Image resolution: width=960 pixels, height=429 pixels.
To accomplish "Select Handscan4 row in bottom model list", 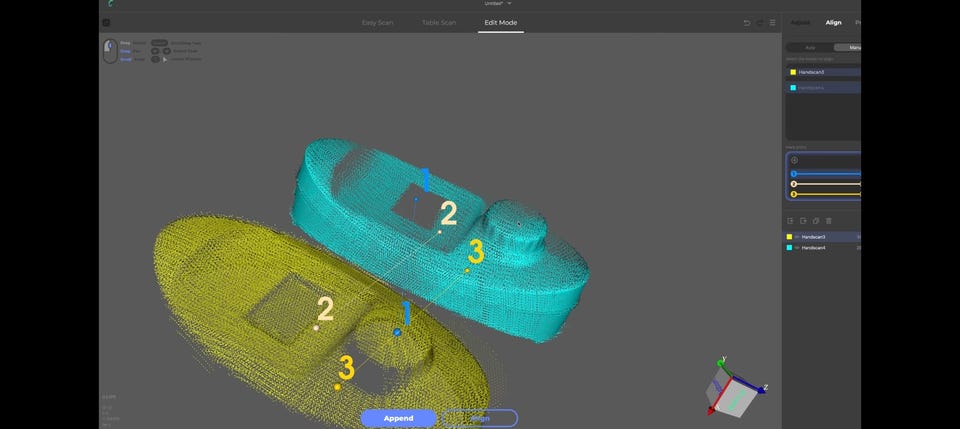I will coord(823,248).
